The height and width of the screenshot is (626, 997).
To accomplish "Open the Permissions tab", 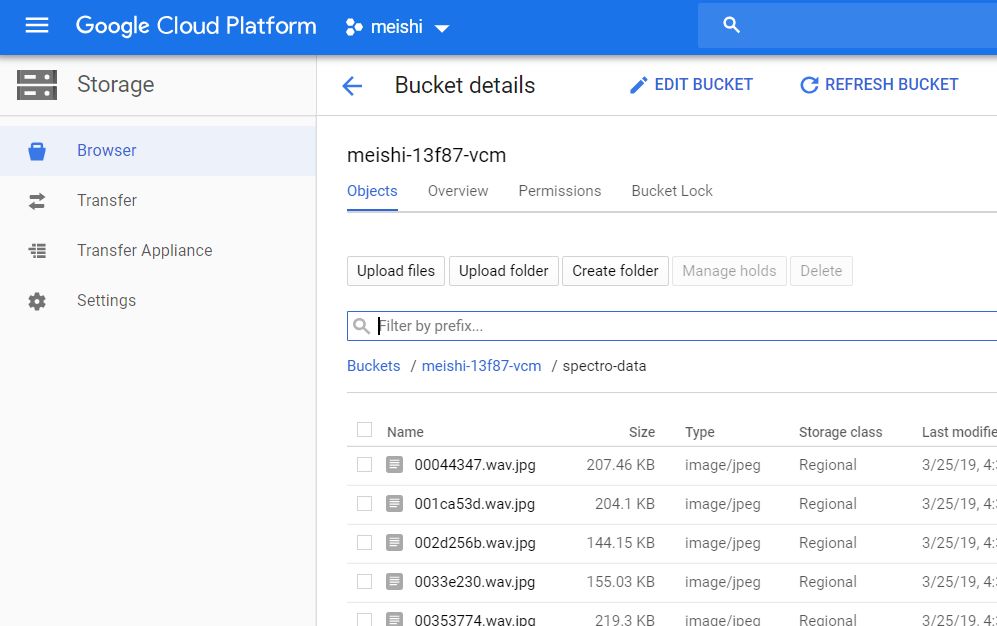I will point(559,191).
